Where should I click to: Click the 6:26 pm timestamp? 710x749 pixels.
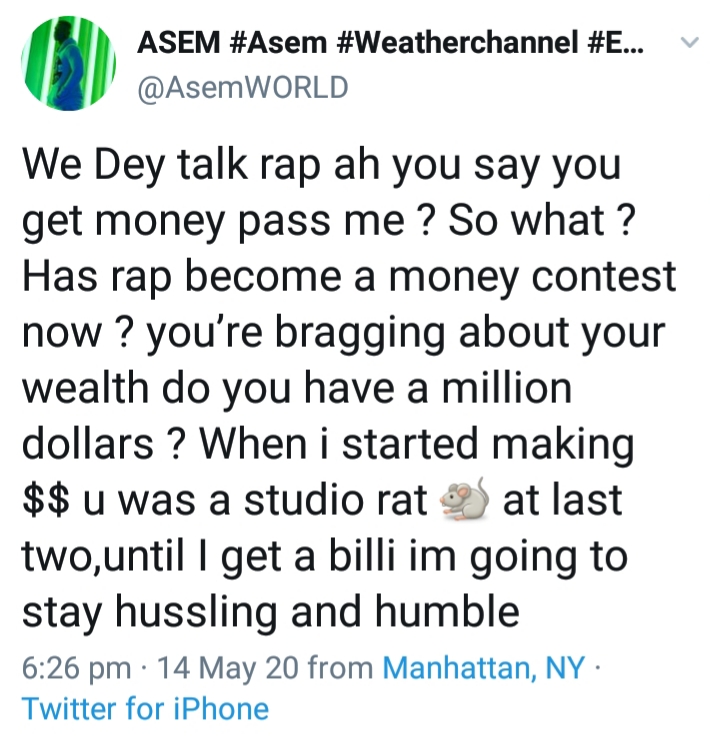[76, 668]
